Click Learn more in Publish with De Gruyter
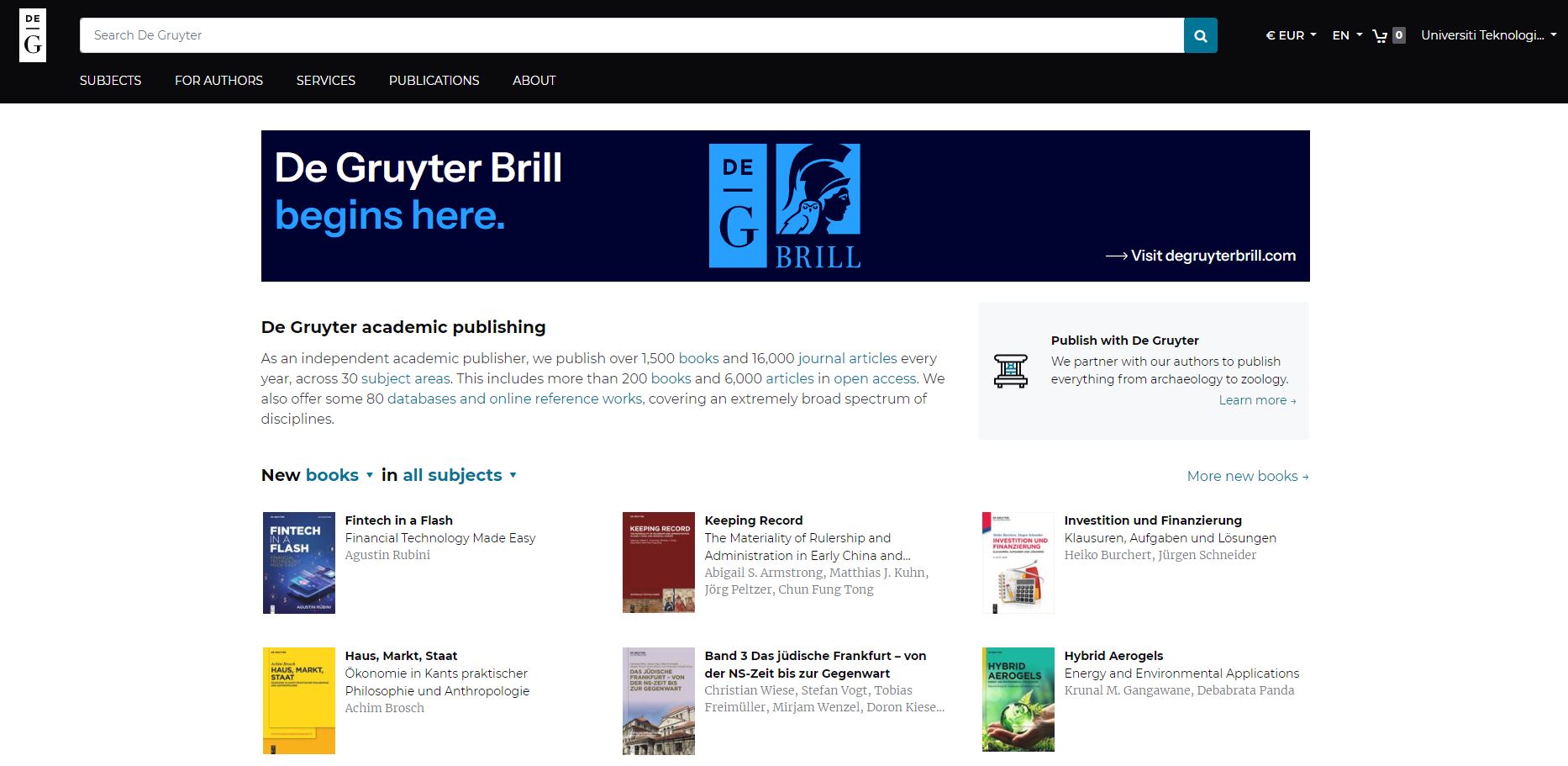Image resolution: width=1568 pixels, height=766 pixels. 1257,400
